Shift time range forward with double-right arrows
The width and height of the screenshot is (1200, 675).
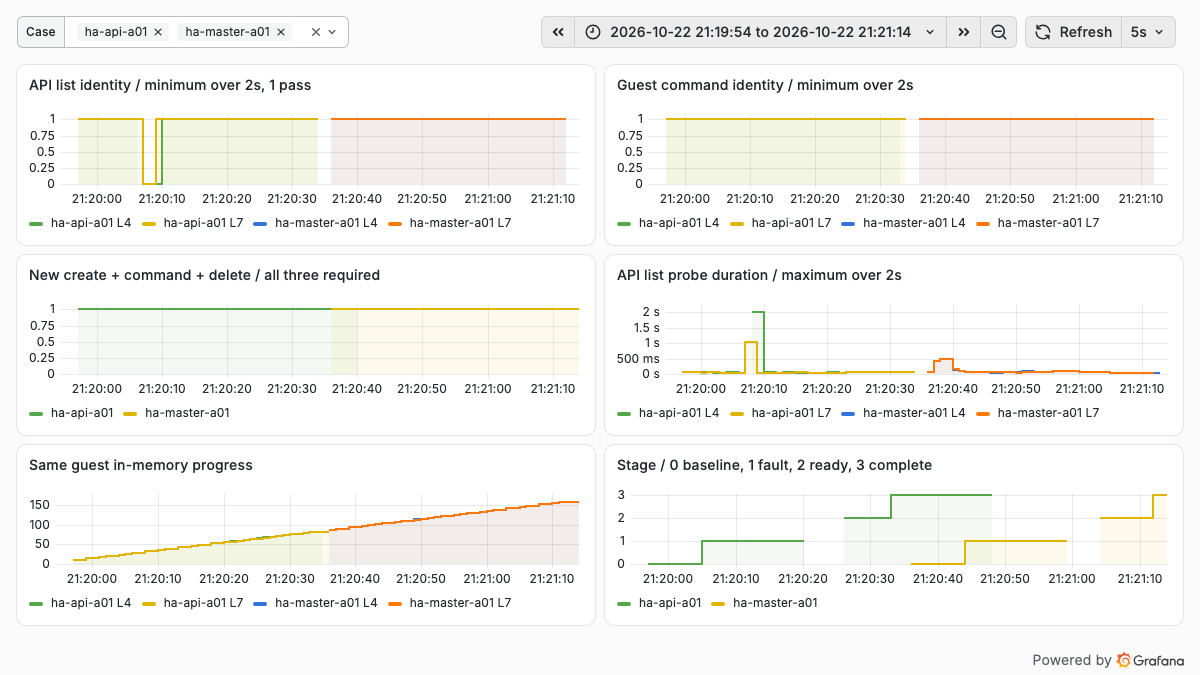click(963, 32)
